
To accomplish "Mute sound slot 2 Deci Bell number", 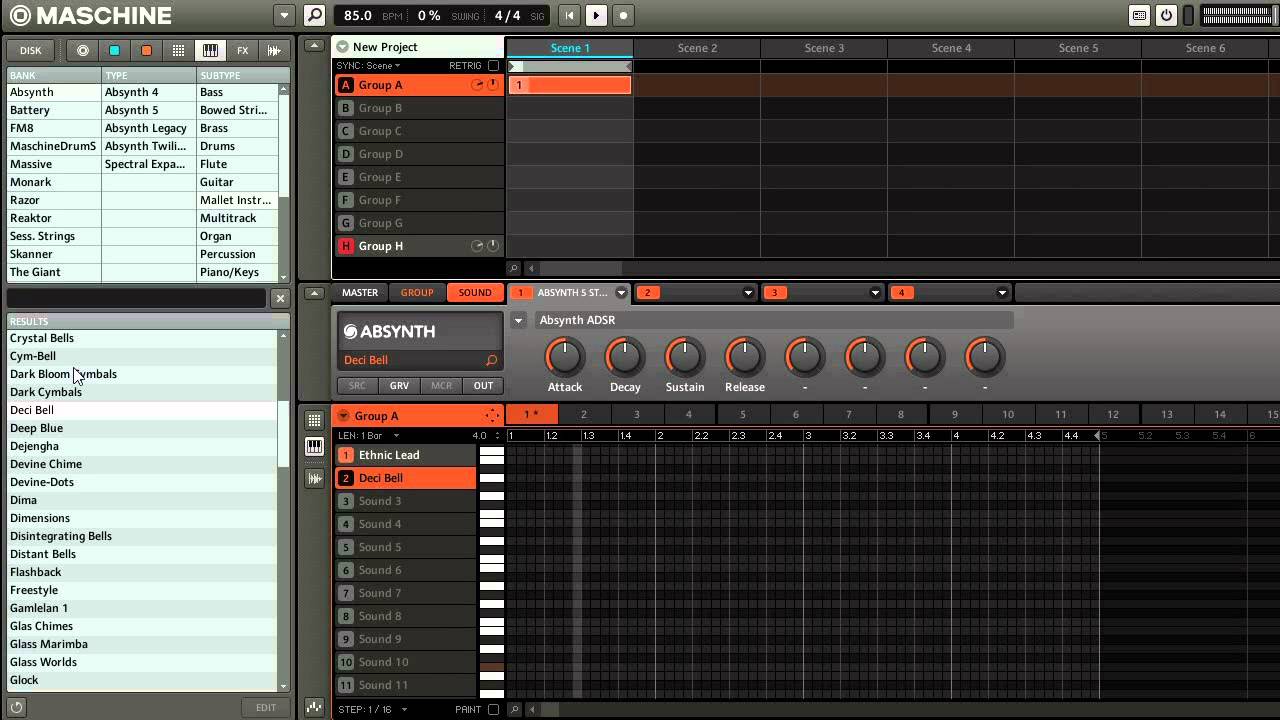I will click(x=346, y=478).
